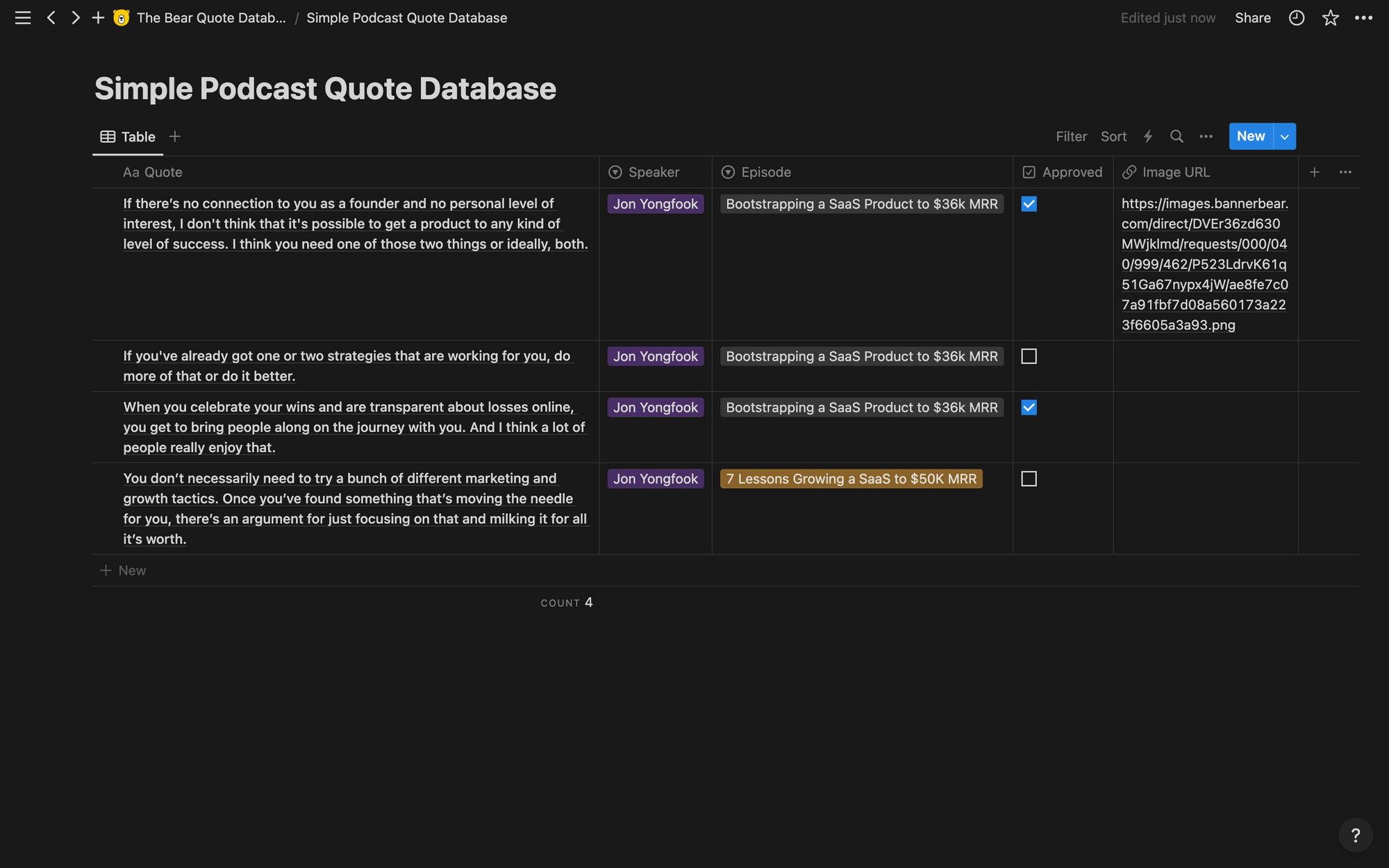Enable Approved for the 'do more of that' quote
1389x868 pixels.
(1029, 356)
